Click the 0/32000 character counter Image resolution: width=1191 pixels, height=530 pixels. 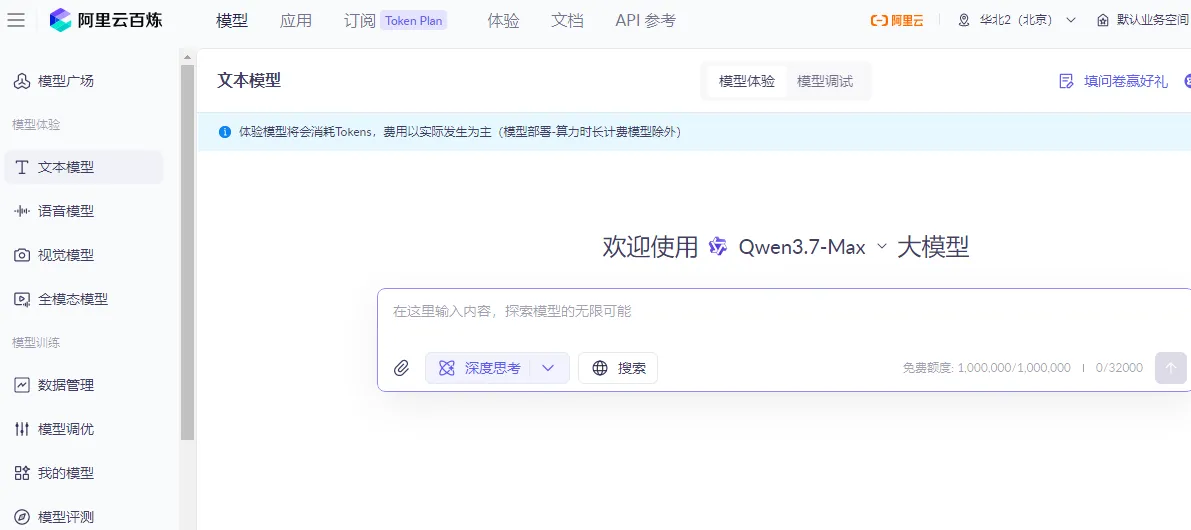1119,368
